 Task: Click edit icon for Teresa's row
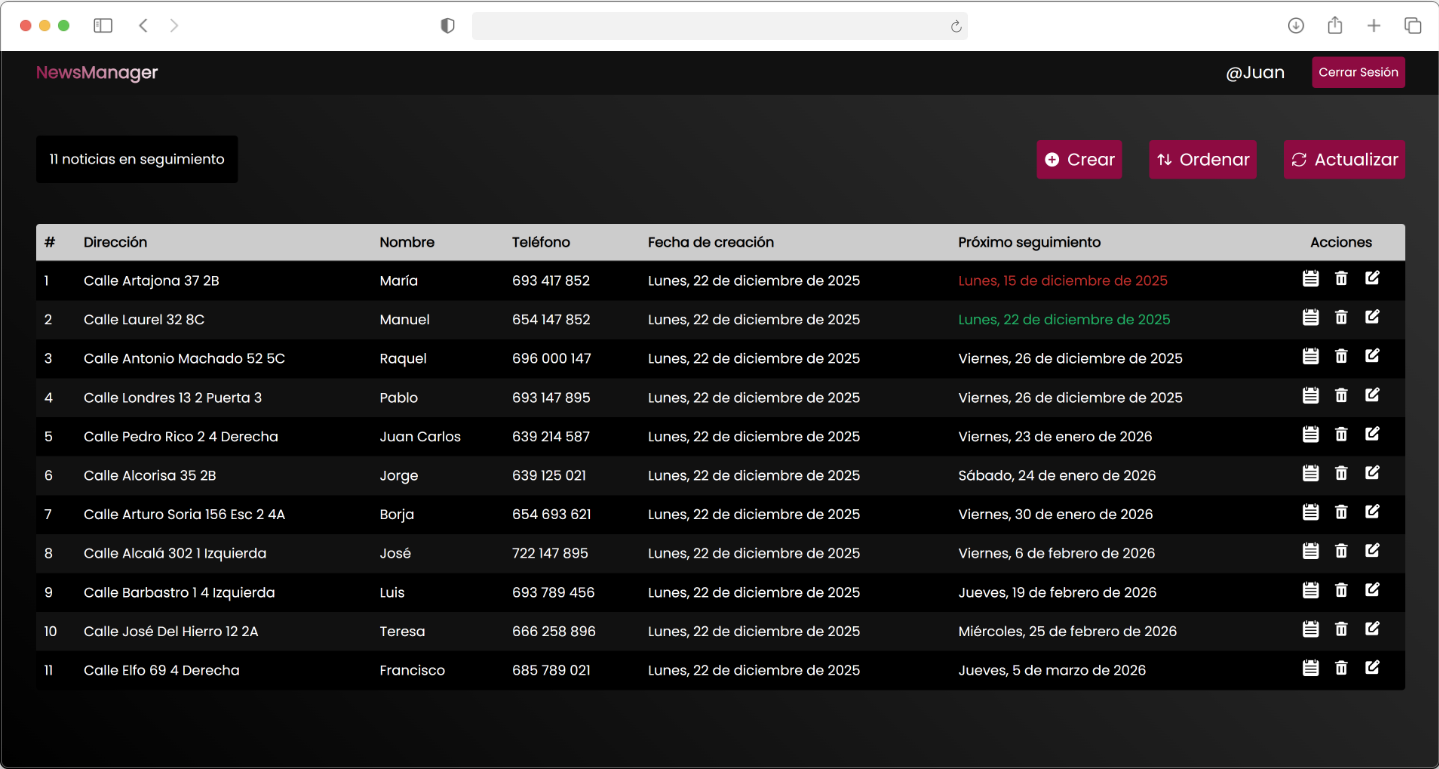tap(1372, 629)
